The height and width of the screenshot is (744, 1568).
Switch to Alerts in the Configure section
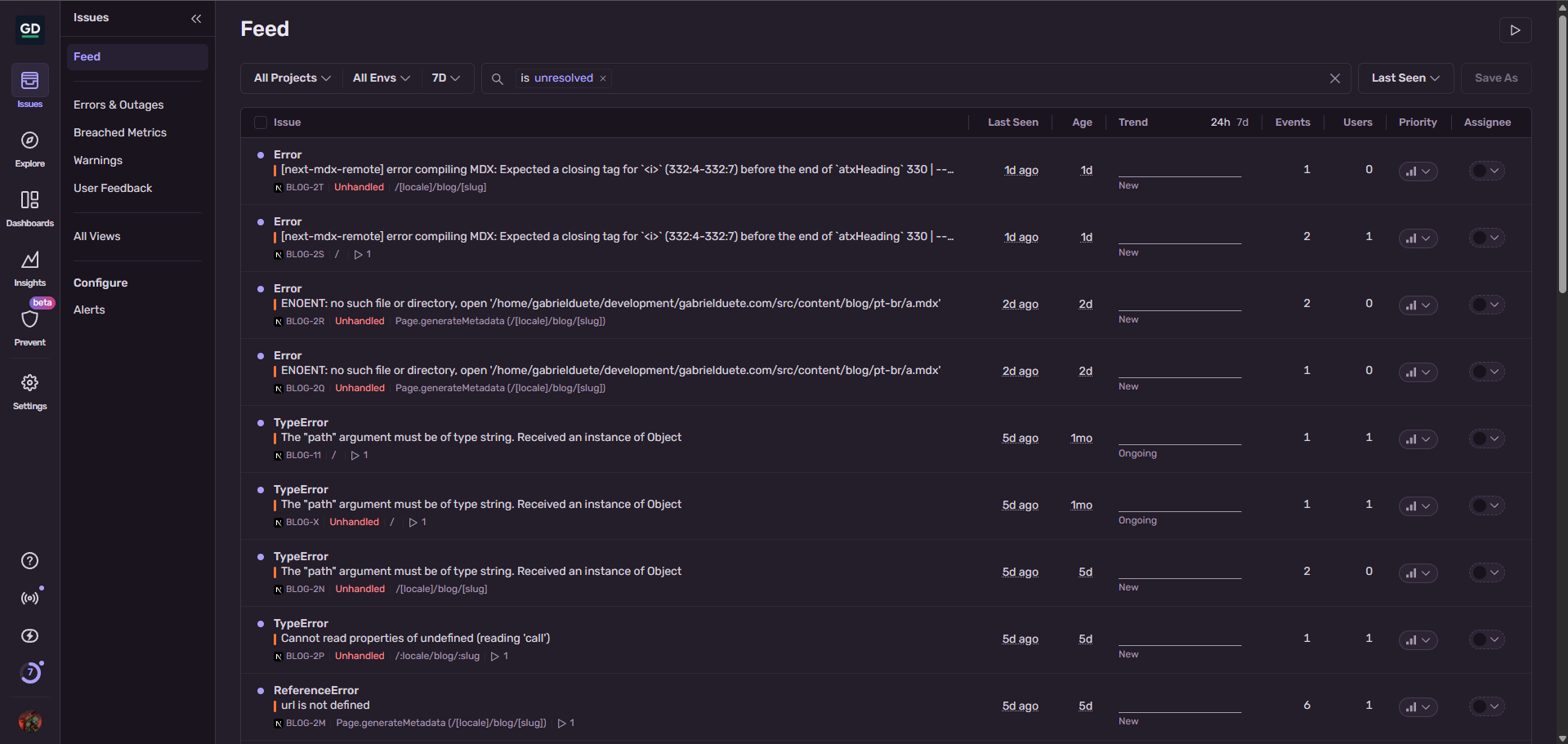89,310
